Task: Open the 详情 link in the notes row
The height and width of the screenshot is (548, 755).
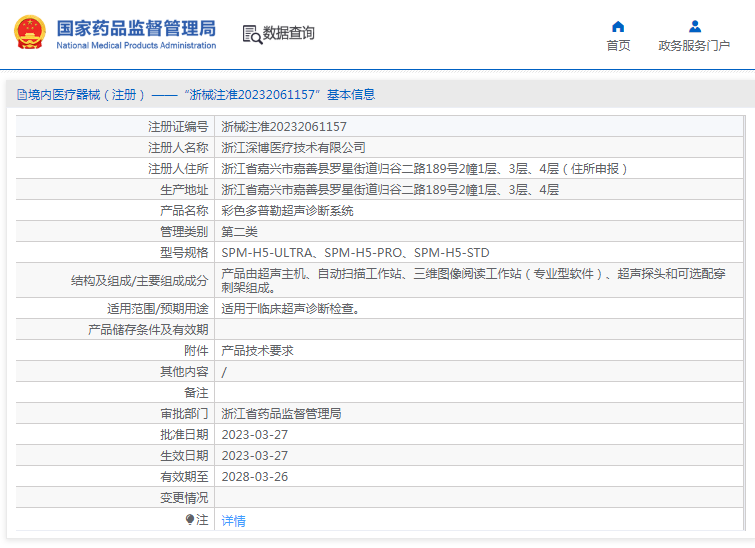Action: (233, 521)
